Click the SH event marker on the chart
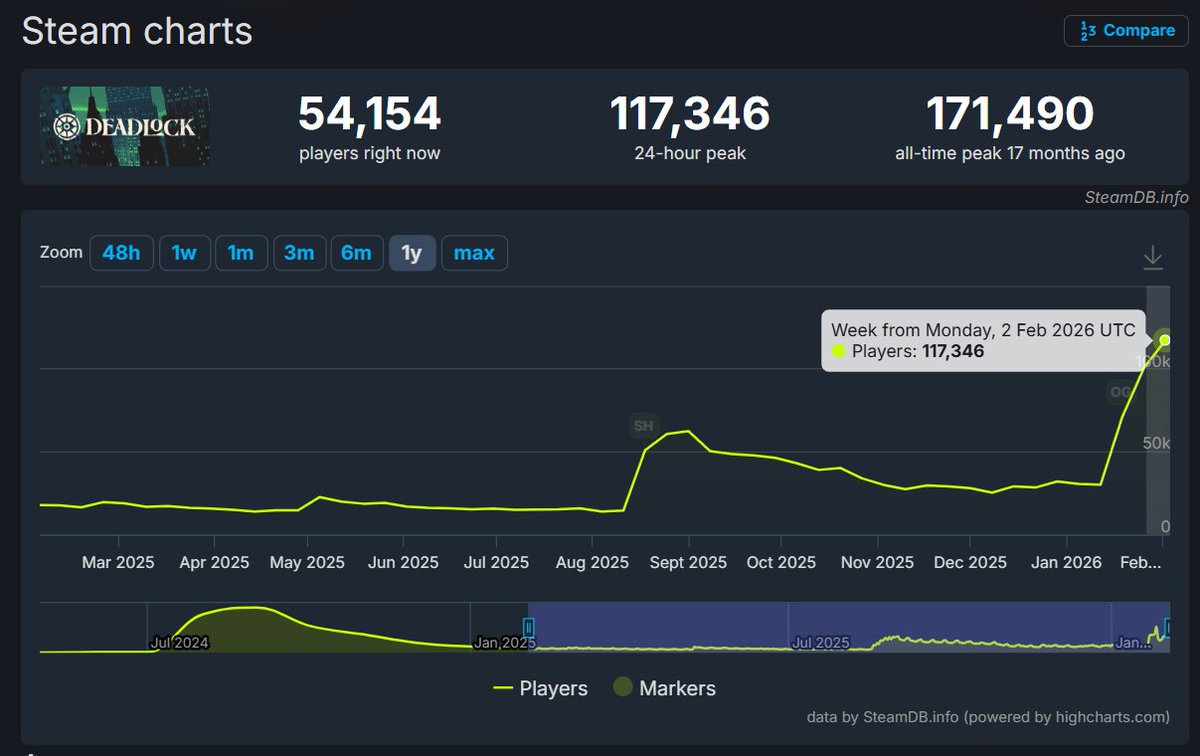The height and width of the screenshot is (756, 1200). point(642,426)
